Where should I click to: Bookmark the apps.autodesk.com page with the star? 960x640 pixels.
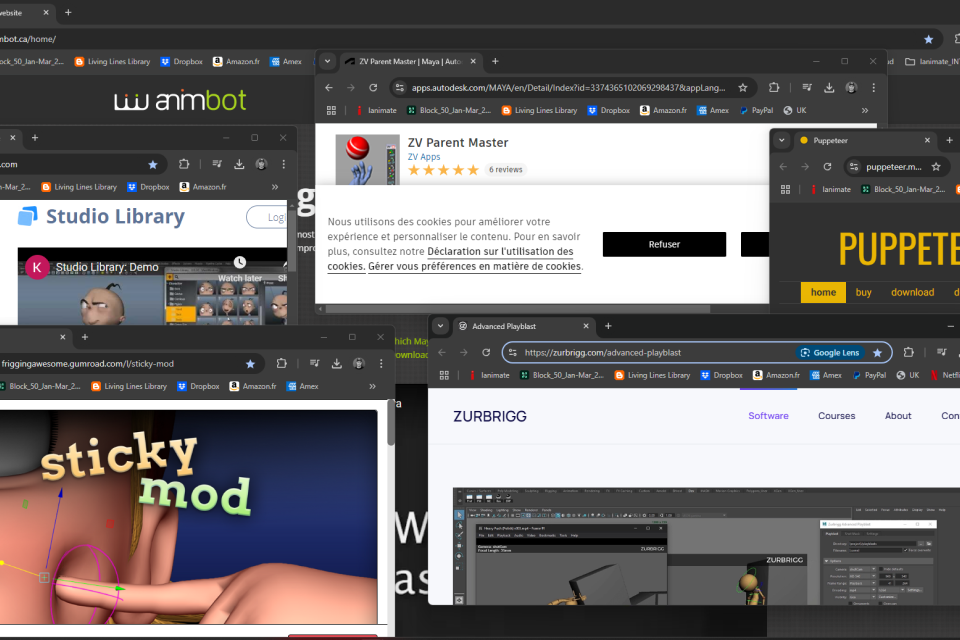743,88
